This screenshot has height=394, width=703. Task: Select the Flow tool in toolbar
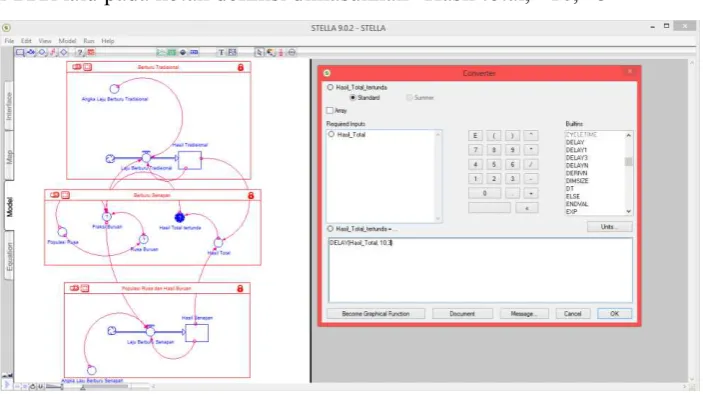click(x=31, y=52)
